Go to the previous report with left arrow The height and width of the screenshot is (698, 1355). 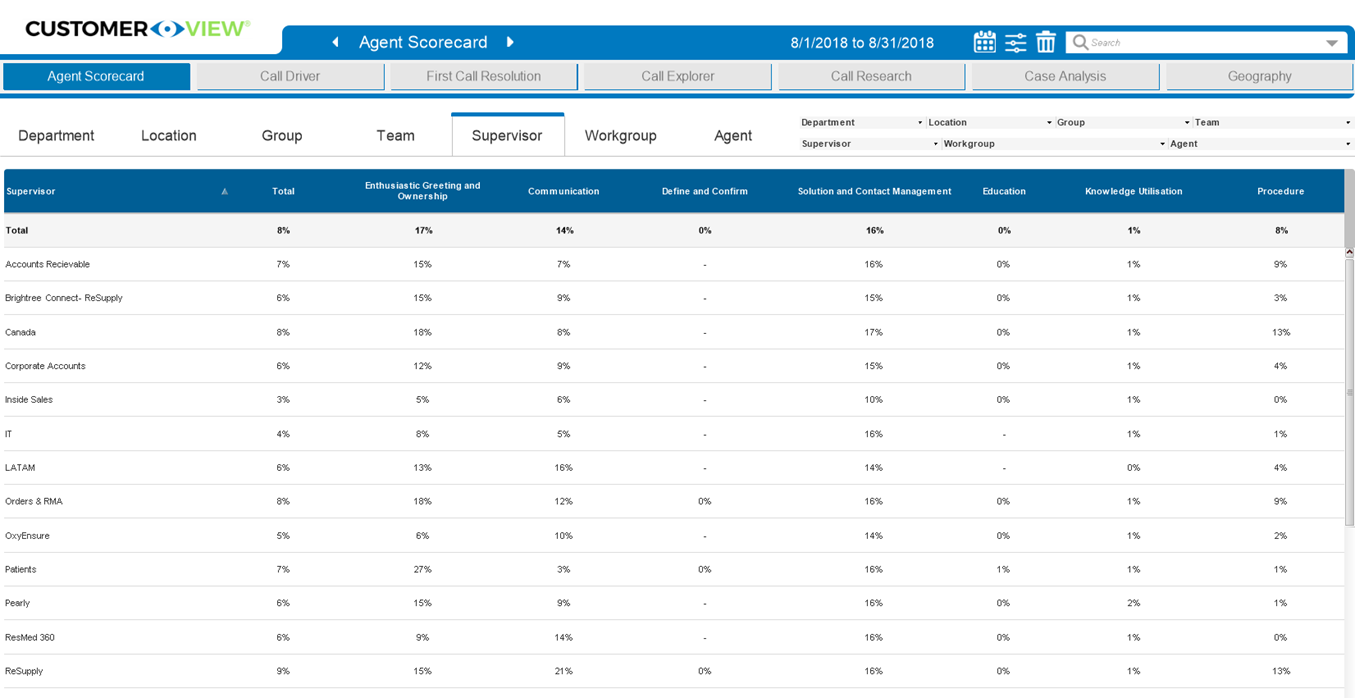(336, 42)
